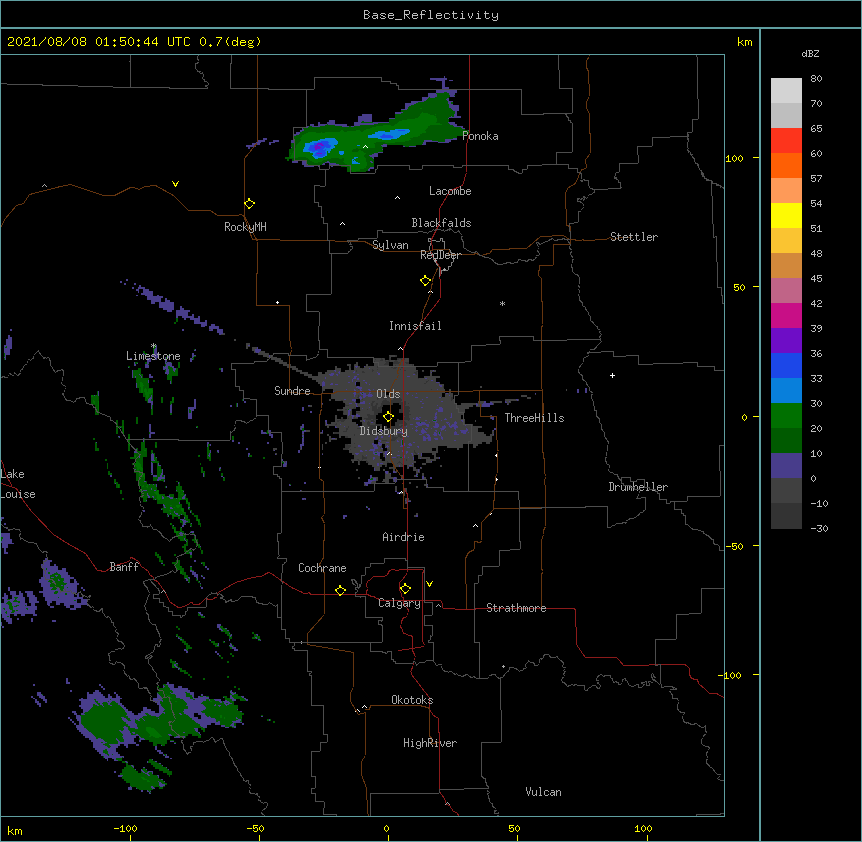Click the yellow station marker near RockyMH
Screen dimensions: 862x842
[249, 204]
